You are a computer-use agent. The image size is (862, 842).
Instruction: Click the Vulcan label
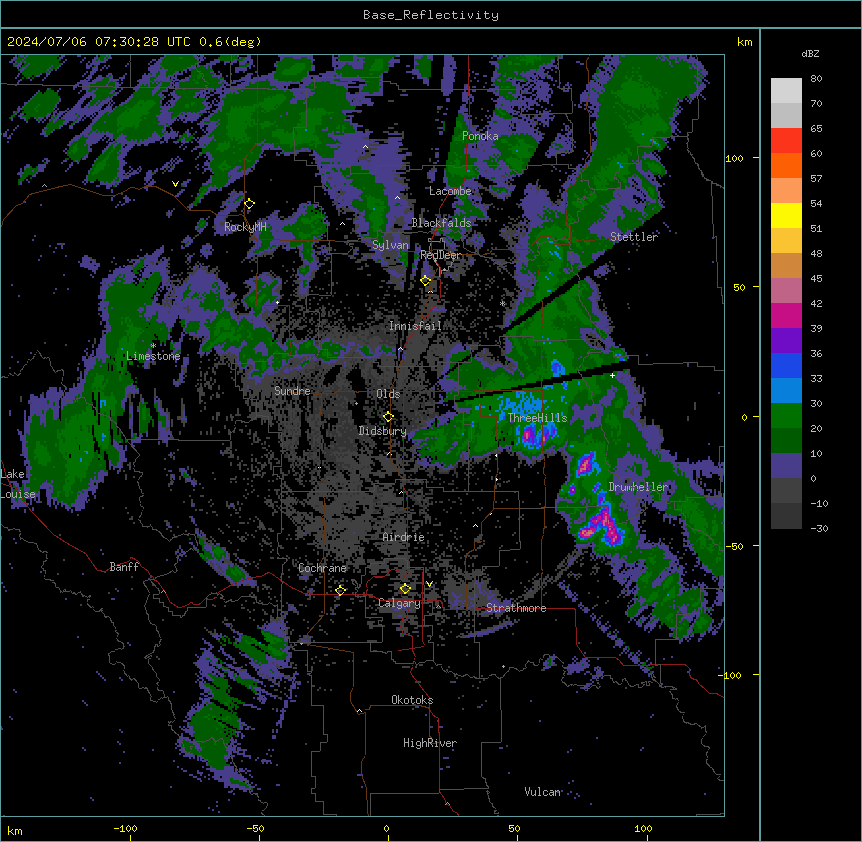tap(543, 792)
